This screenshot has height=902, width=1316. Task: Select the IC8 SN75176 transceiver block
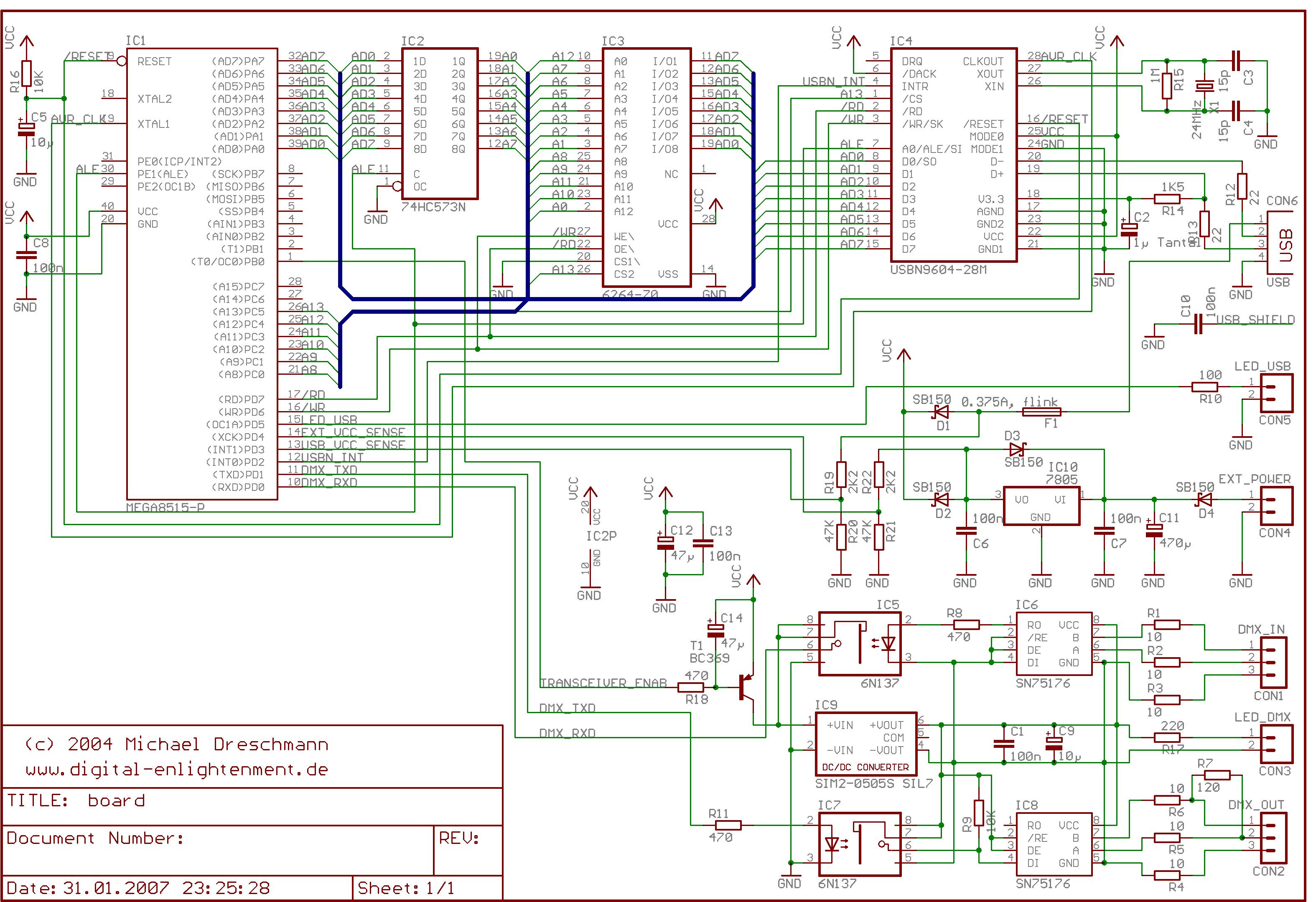click(x=1054, y=844)
